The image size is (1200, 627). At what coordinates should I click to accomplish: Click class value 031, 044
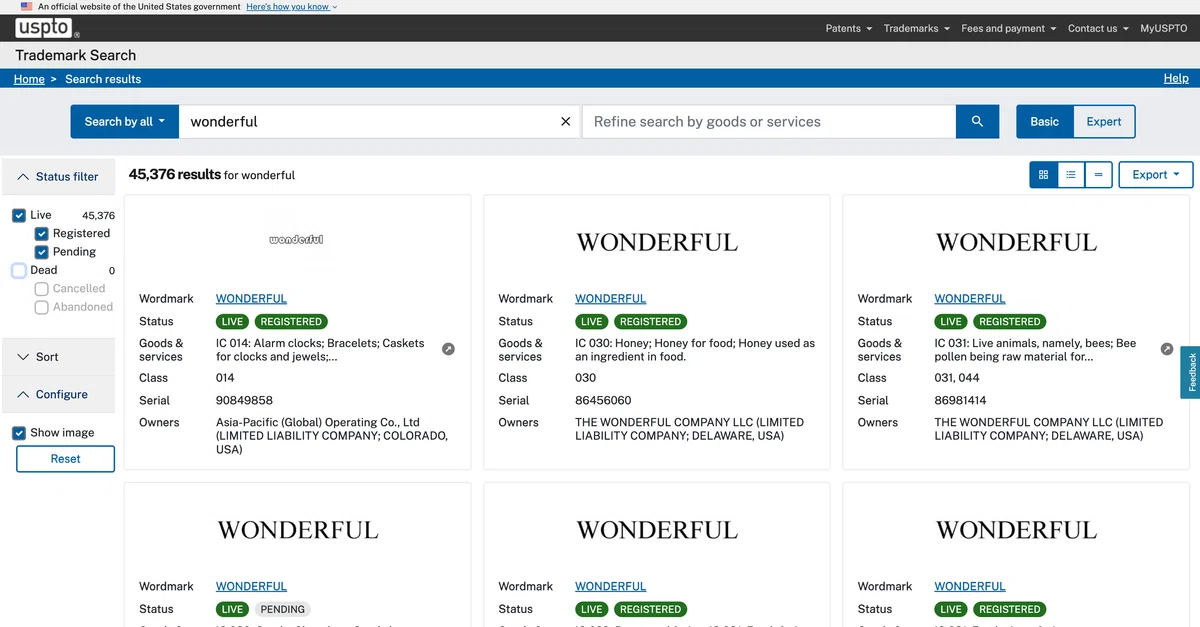[x=957, y=378]
